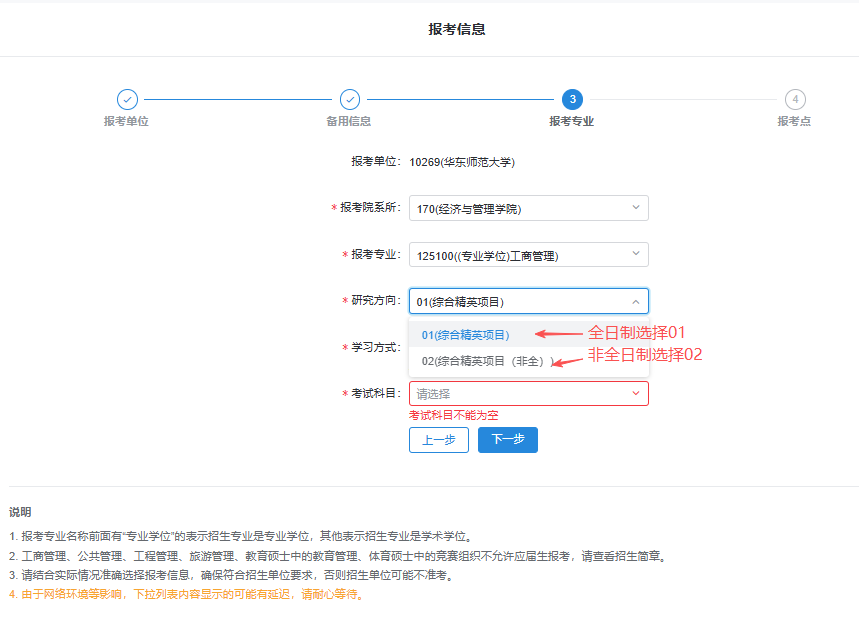Screen dimensions: 859x624
Task: Click chevron arrow in 报考专业 field
Action: click(636, 254)
